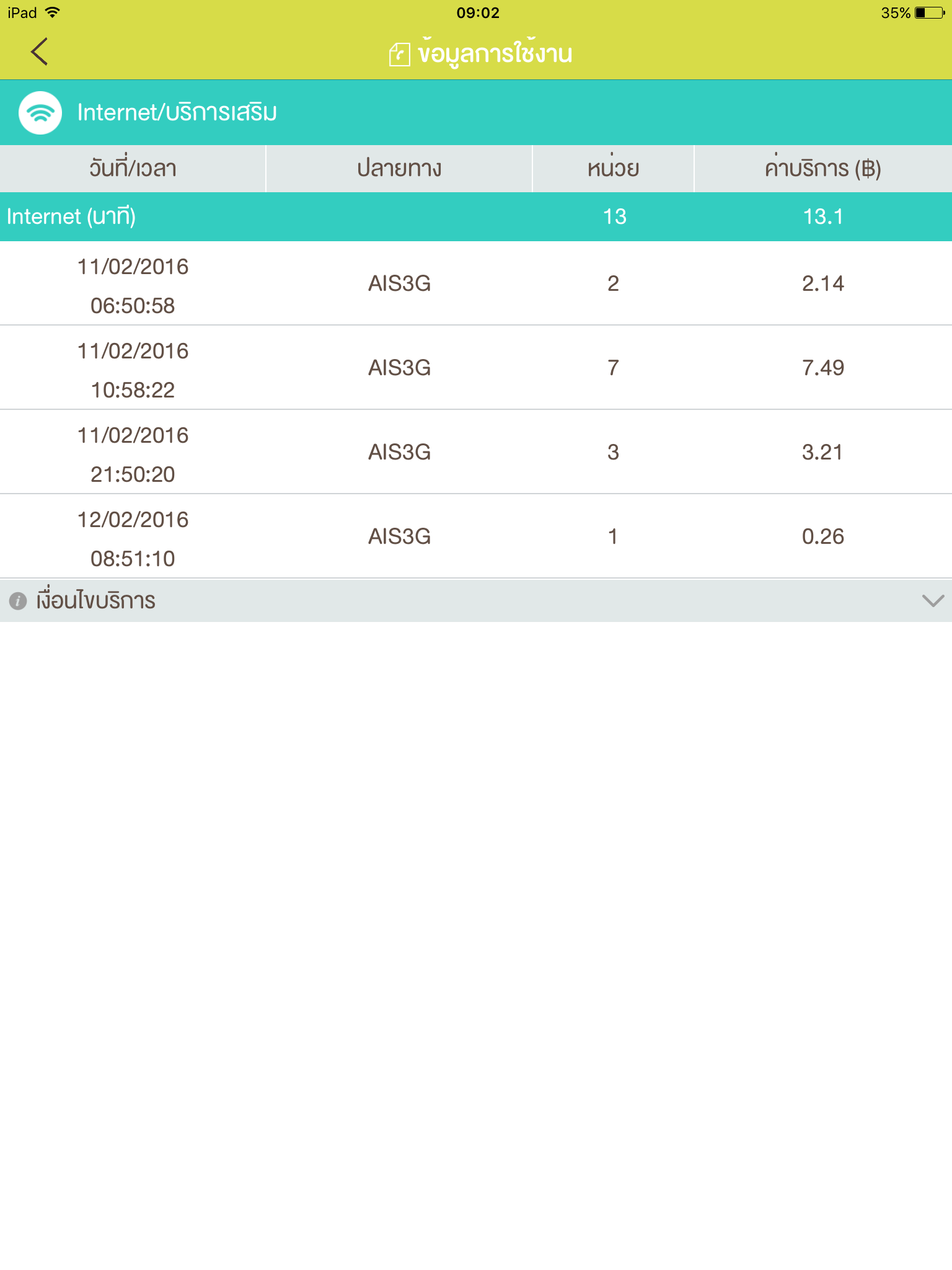Image resolution: width=952 pixels, height=1270 pixels.
Task: Tap the charge value 7.49
Action: tap(823, 368)
